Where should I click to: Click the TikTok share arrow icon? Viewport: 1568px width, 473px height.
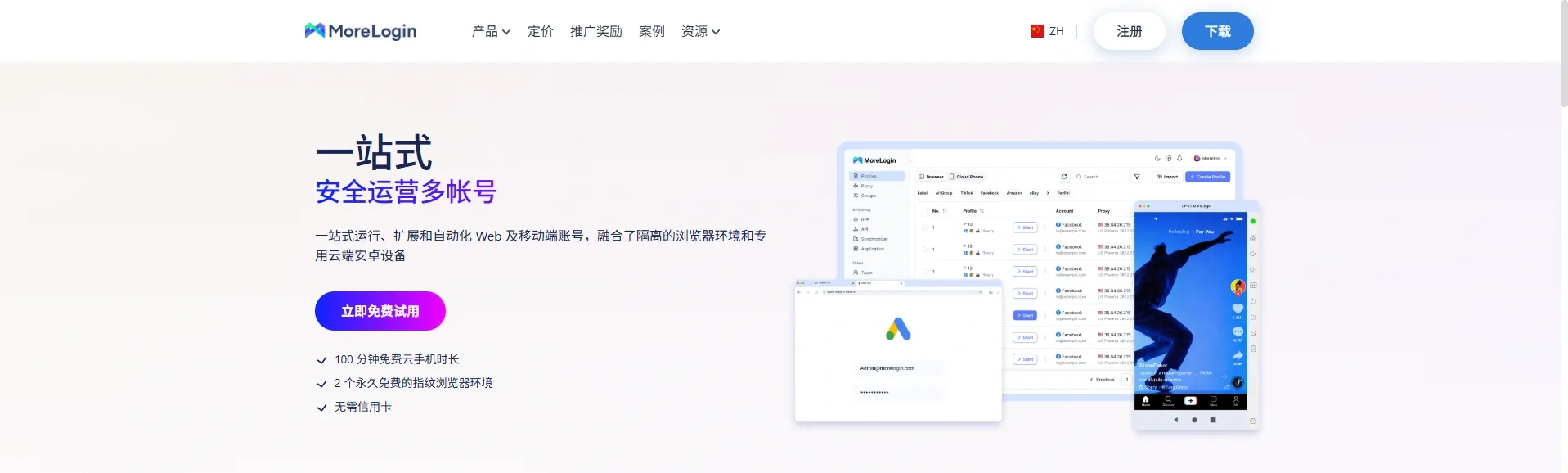click(1238, 355)
